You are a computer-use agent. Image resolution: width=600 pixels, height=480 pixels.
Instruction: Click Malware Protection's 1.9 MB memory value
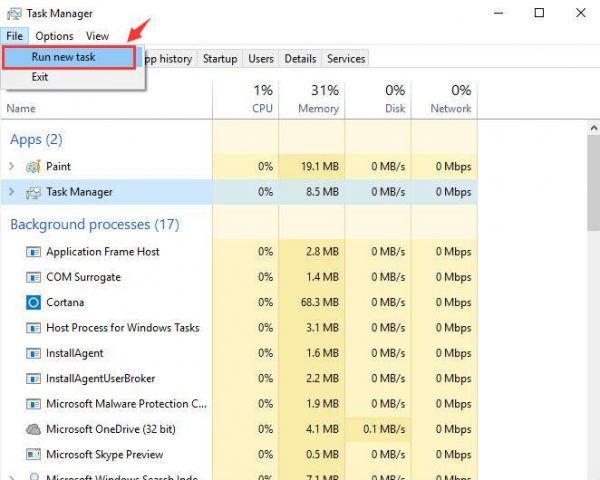pos(322,404)
